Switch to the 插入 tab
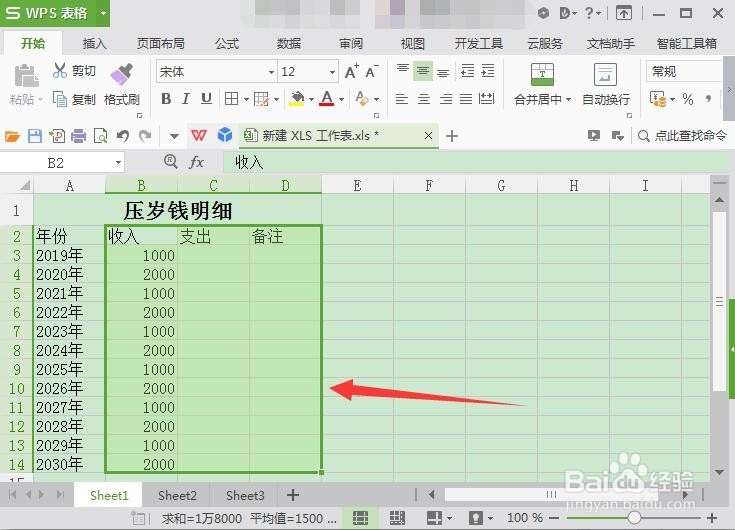 94,44
